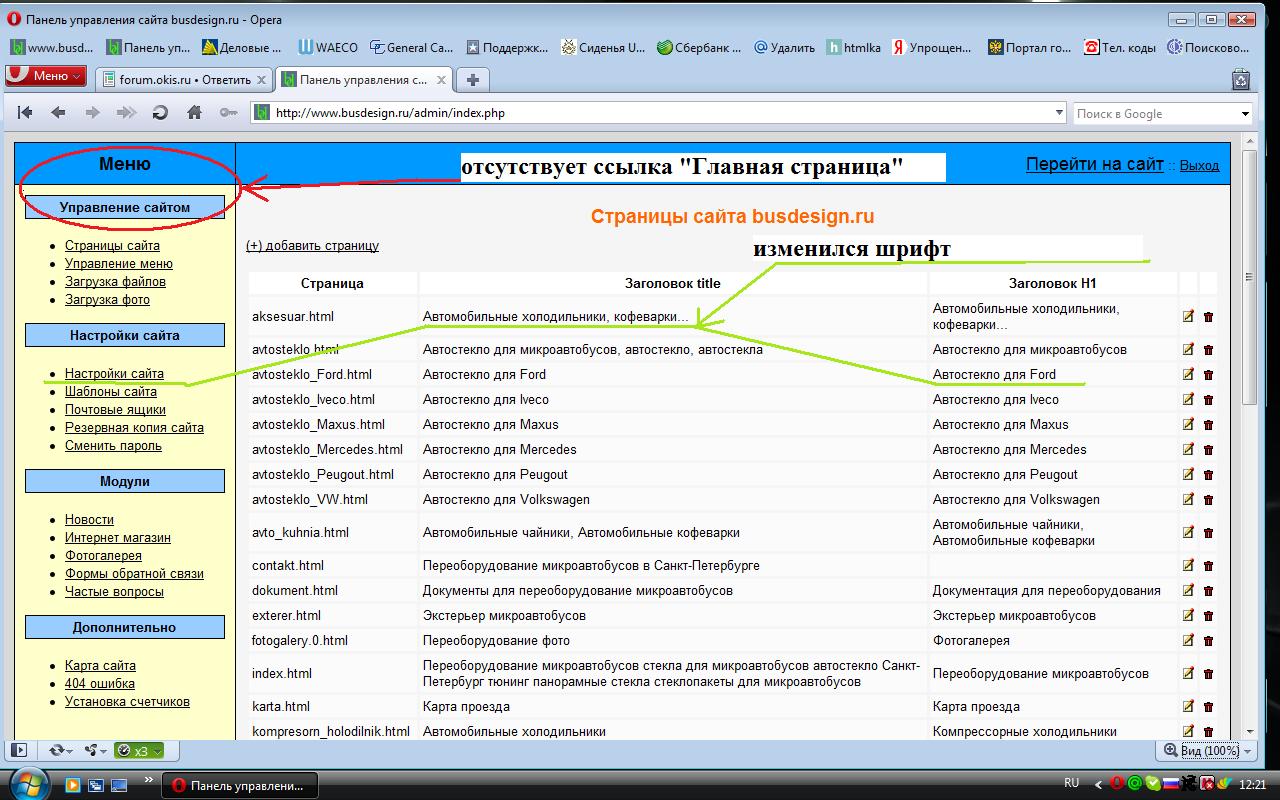Open Opera Unite status dropdown
This screenshot has width=1280, height=800.
click(x=96, y=750)
